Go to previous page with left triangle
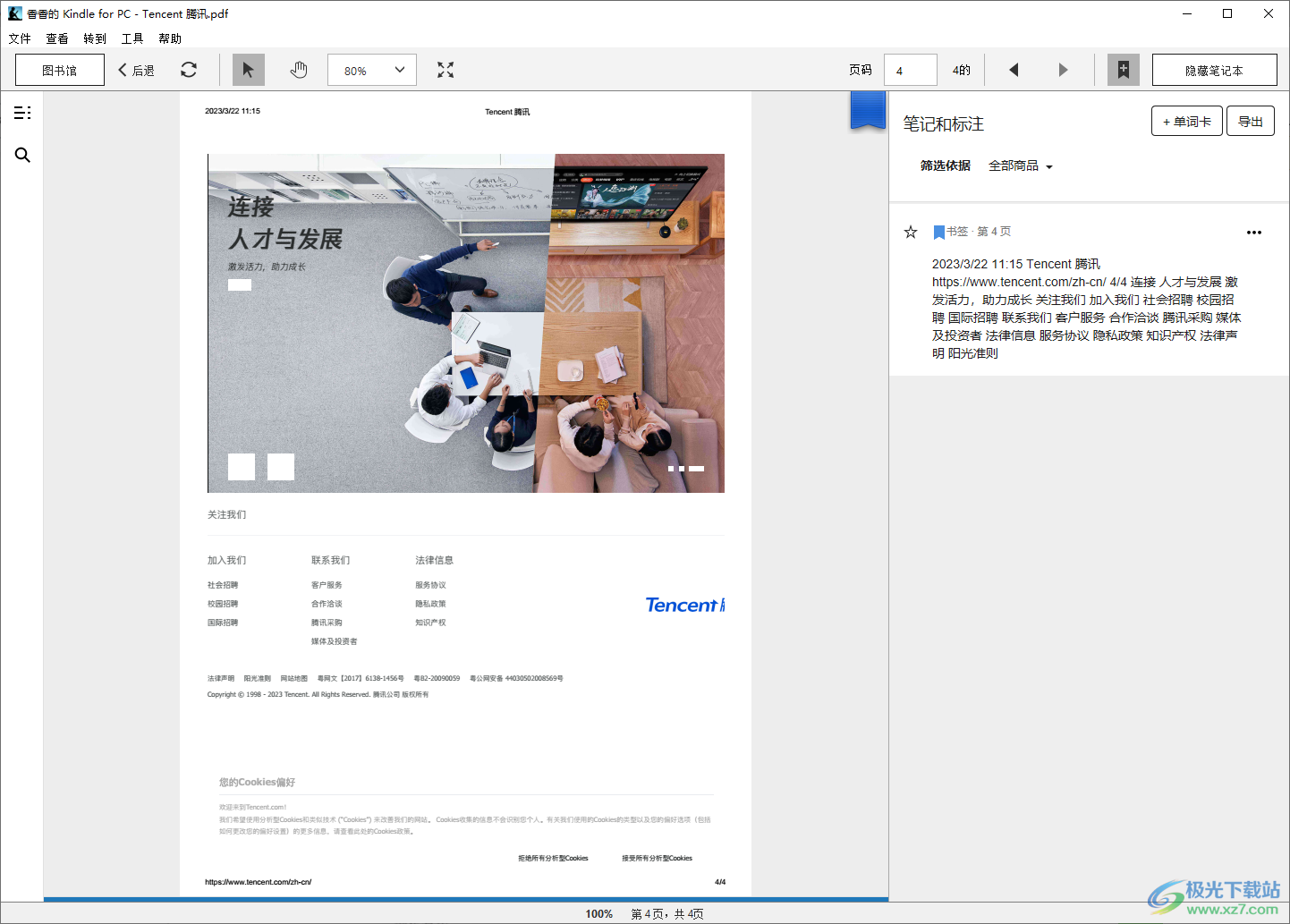The width and height of the screenshot is (1290, 924). click(x=1014, y=70)
